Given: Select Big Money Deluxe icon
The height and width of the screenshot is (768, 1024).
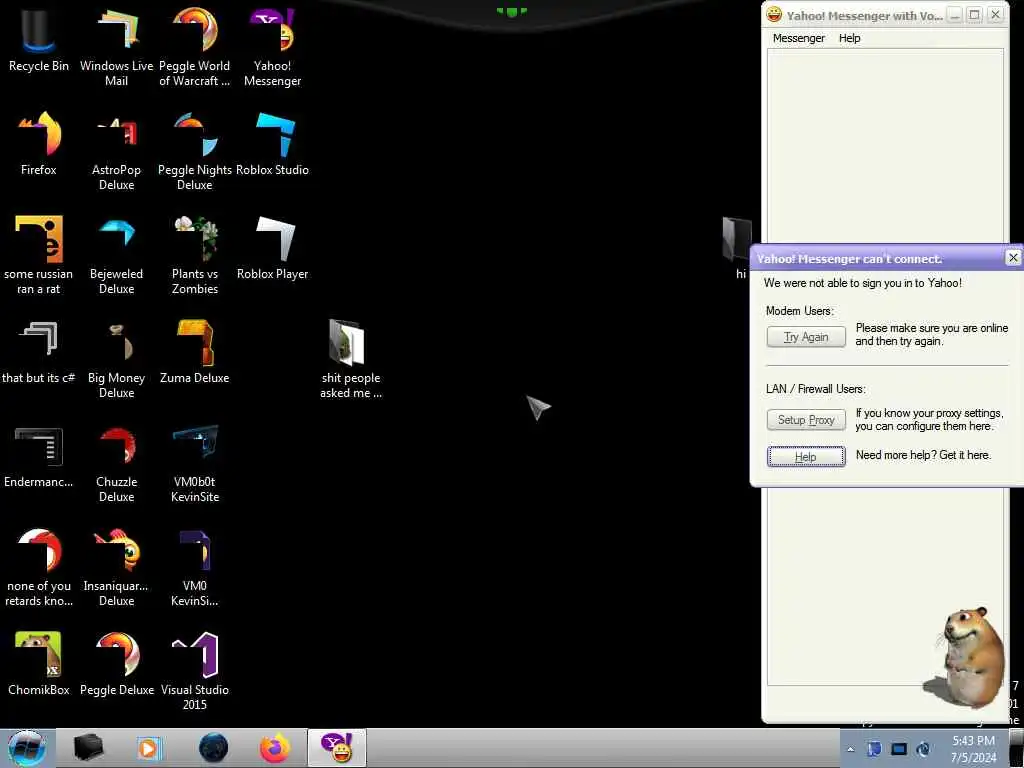Looking at the screenshot, I should [116, 359].
